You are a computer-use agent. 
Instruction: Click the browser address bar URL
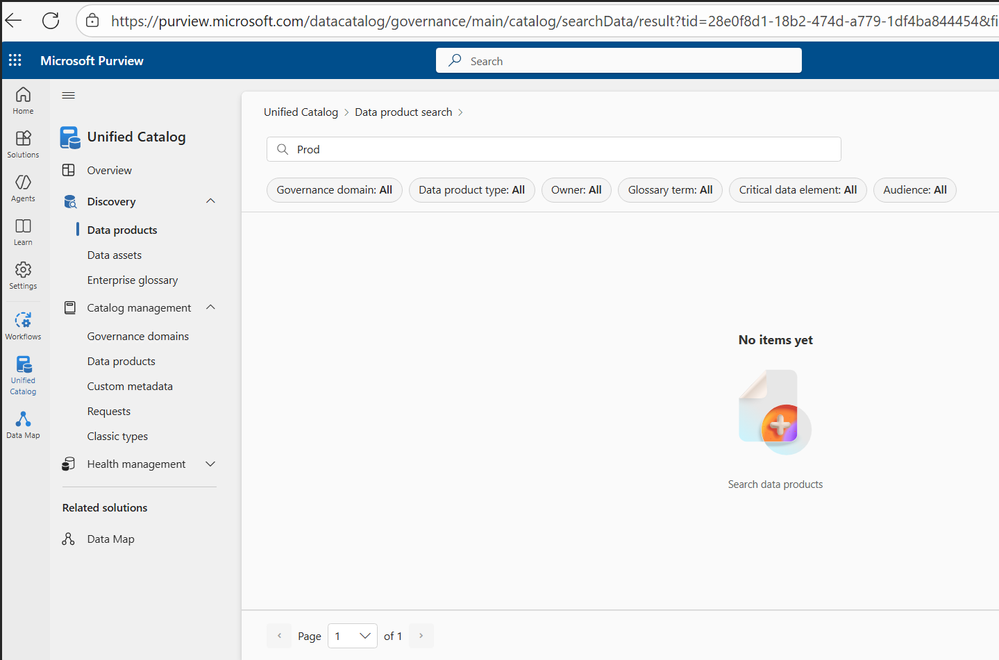553,21
